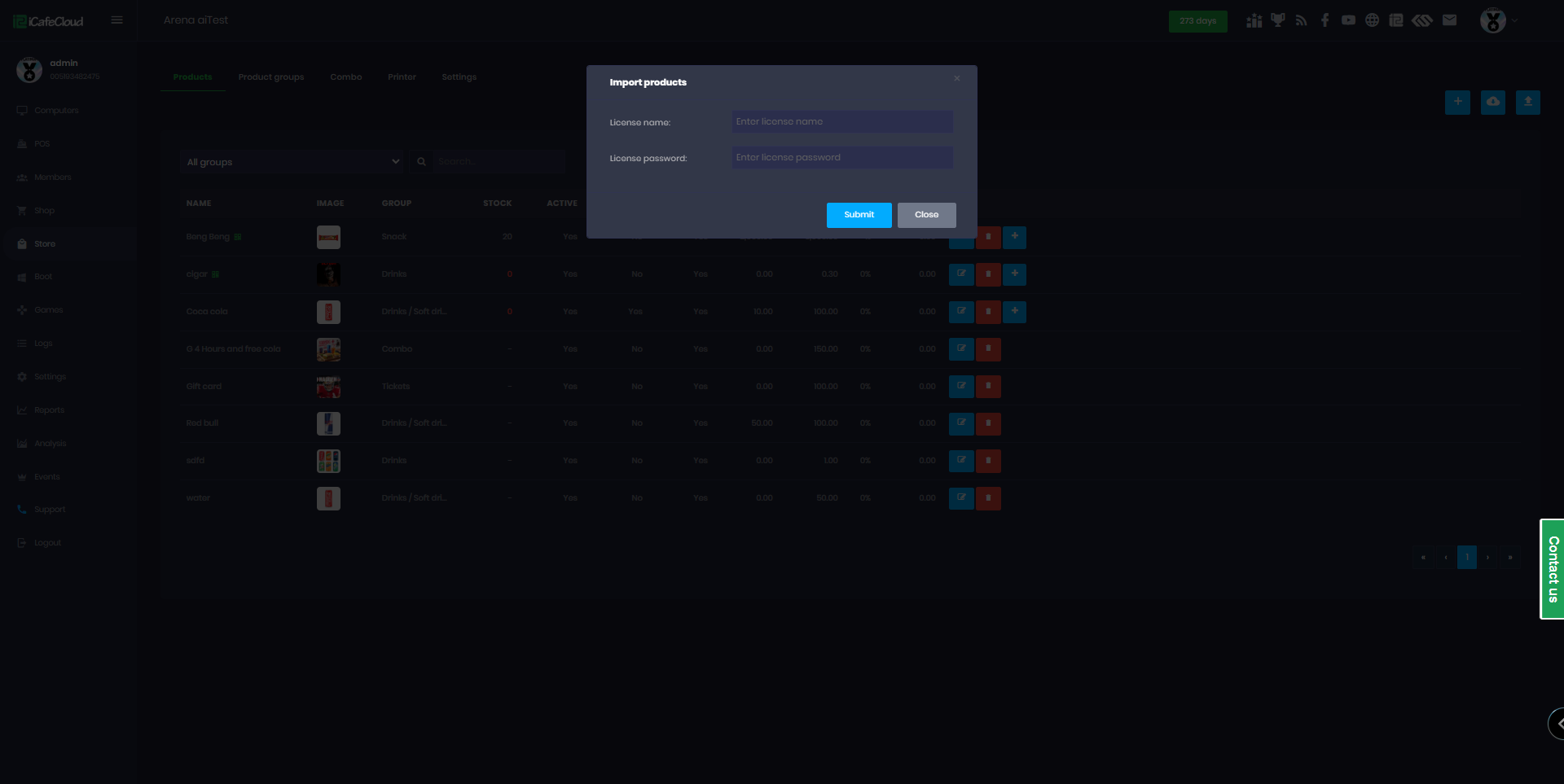Go to Members in the sidebar
This screenshot has height=784, width=1564.
coord(52,177)
